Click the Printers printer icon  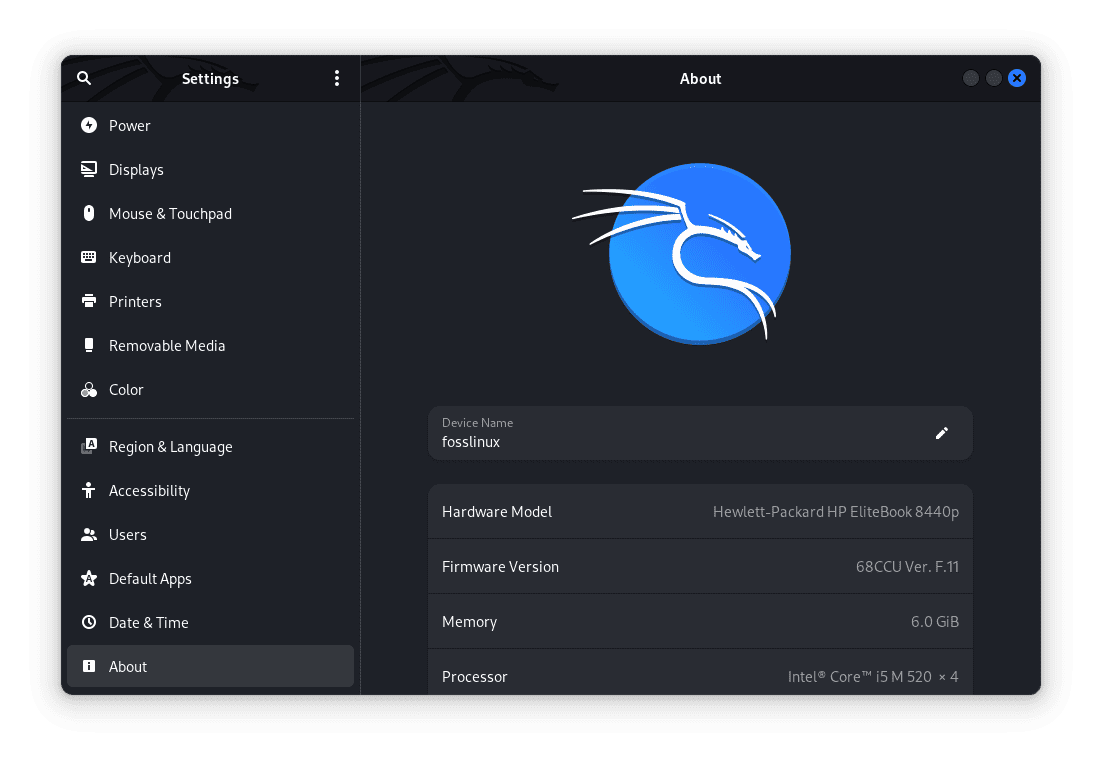89,301
